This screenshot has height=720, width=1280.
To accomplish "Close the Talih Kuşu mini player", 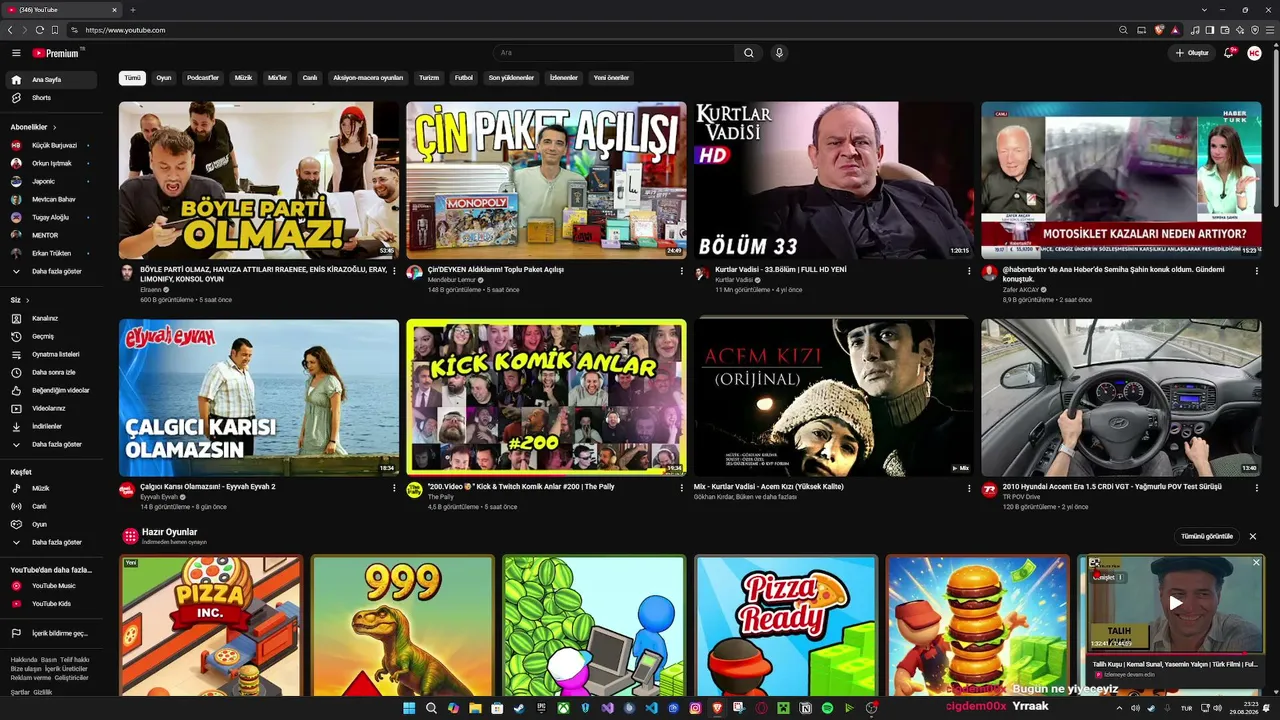I will pyautogui.click(x=1257, y=563).
